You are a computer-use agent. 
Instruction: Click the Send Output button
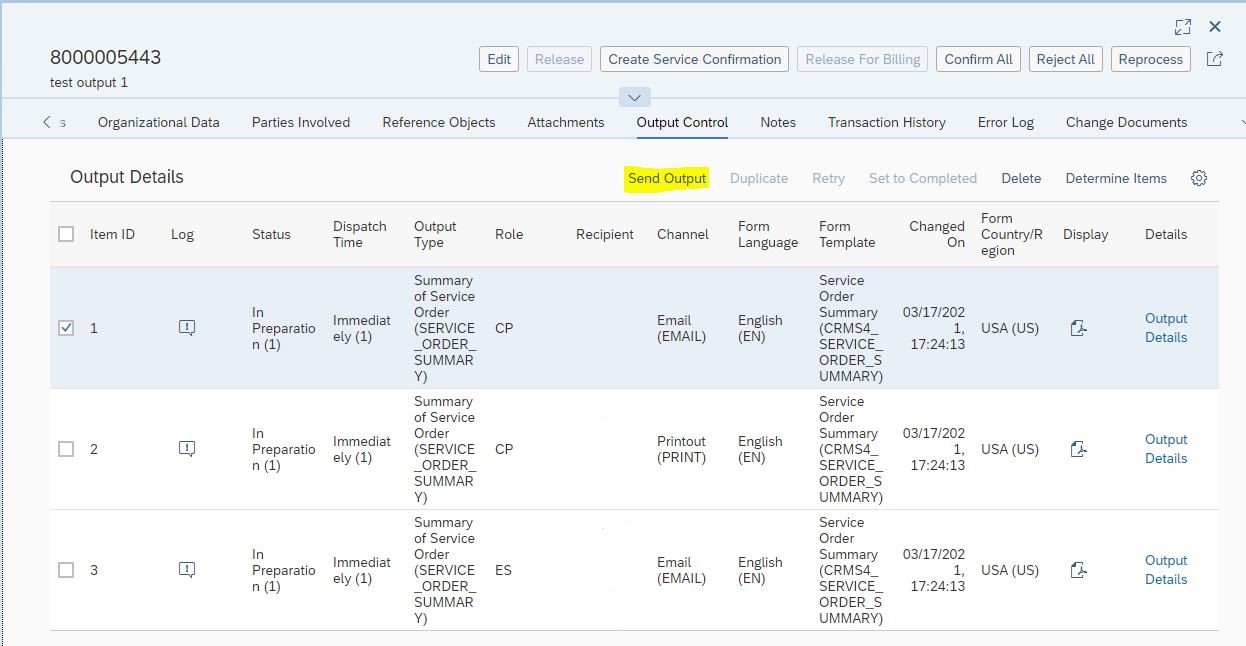(x=667, y=178)
